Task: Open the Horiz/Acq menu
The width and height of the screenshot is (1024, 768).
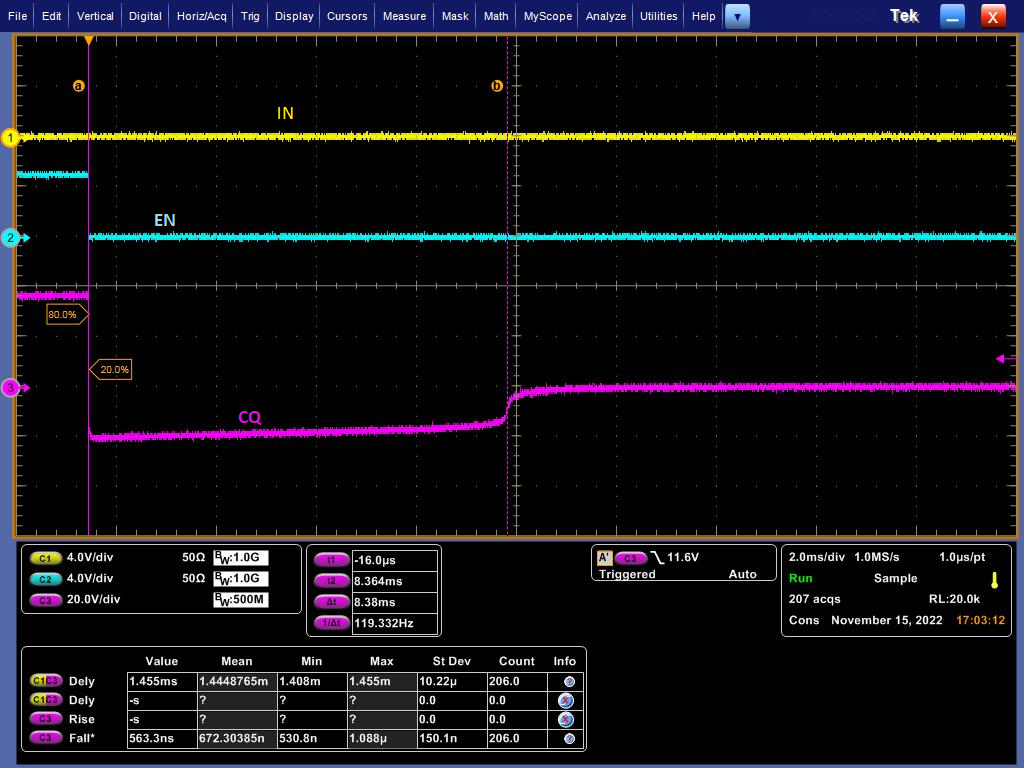Action: tap(200, 16)
